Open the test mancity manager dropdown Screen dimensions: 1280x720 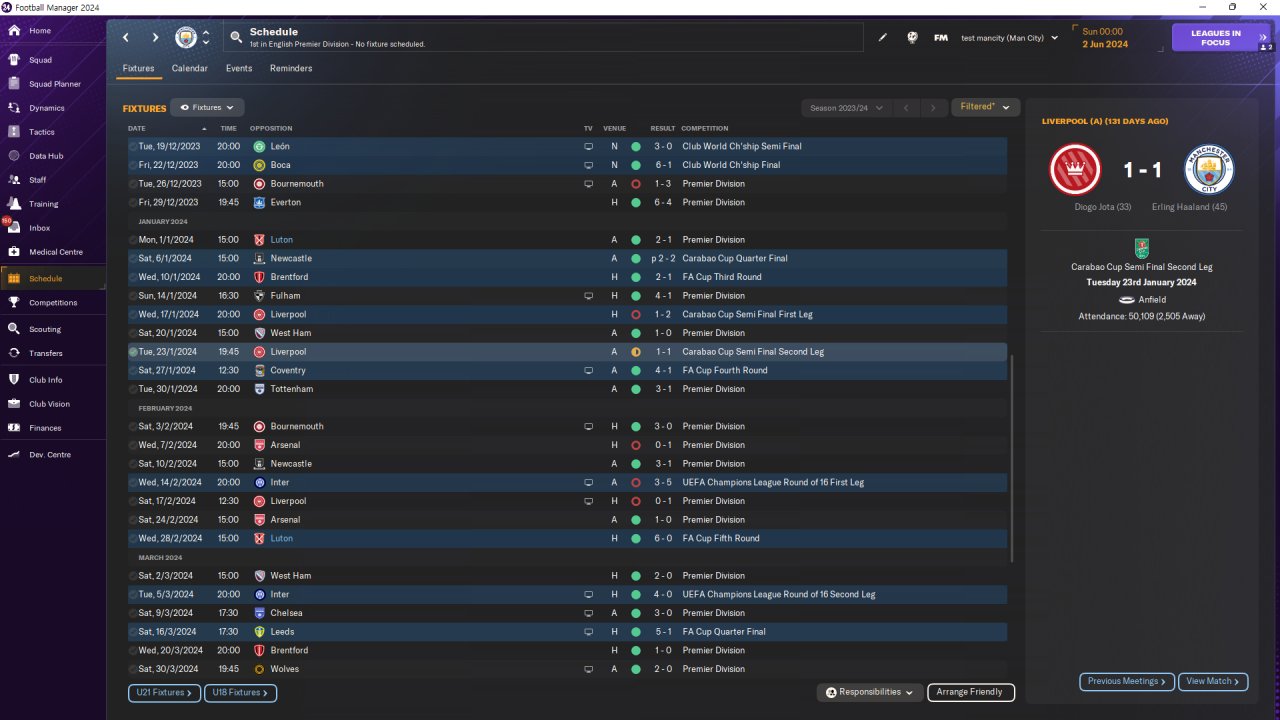tap(1009, 38)
